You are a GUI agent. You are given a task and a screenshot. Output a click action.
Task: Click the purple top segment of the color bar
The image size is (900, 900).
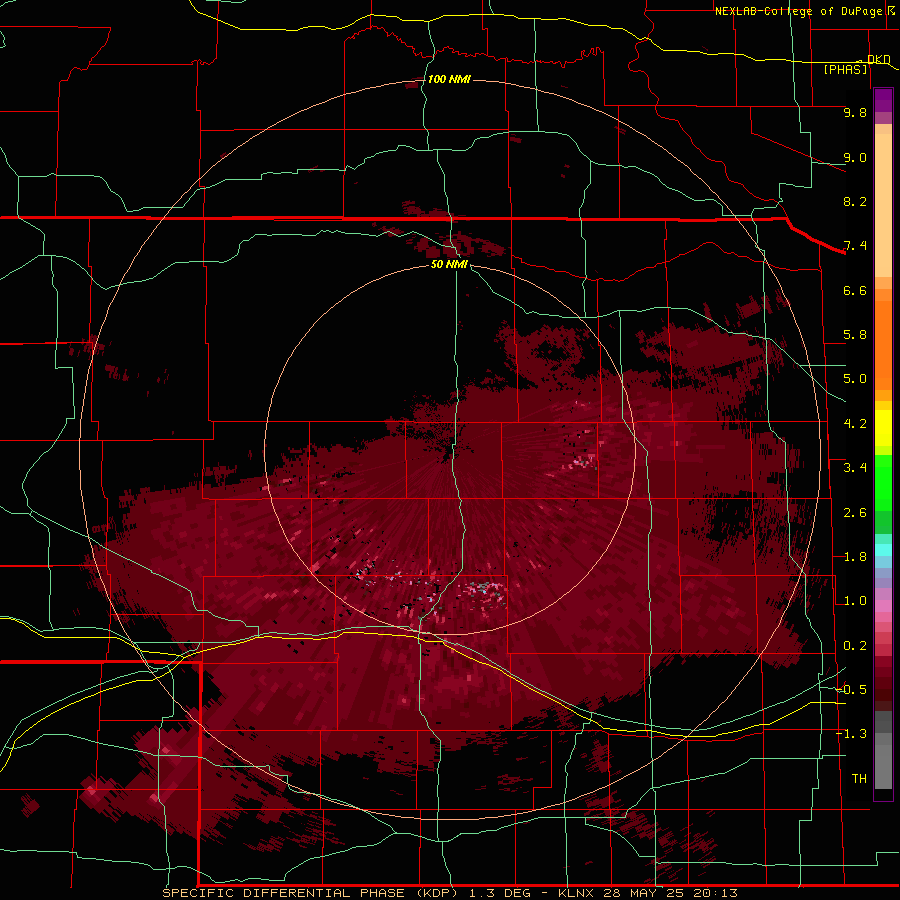(x=883, y=100)
